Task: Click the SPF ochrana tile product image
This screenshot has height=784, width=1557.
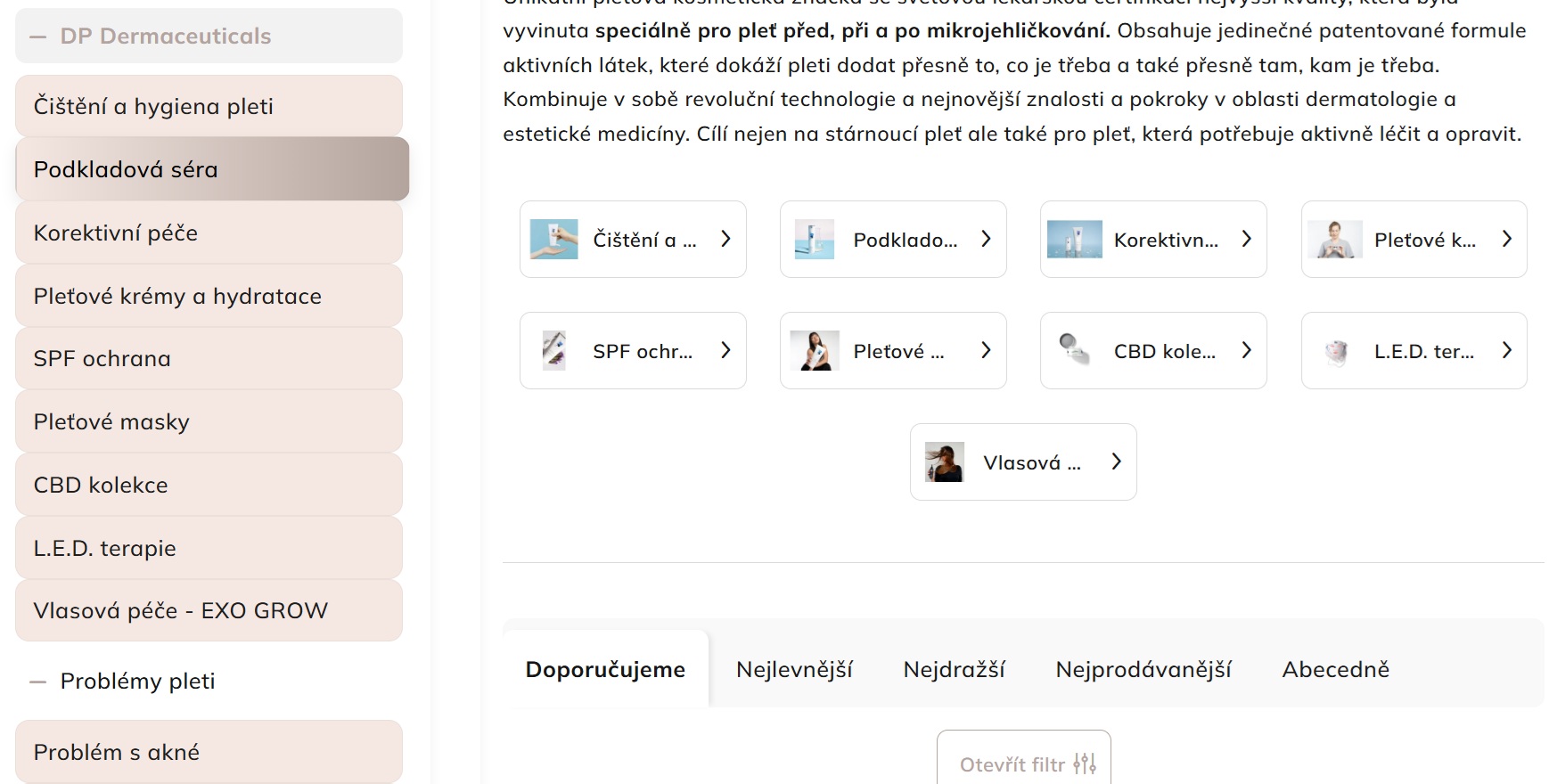Action: (x=553, y=351)
